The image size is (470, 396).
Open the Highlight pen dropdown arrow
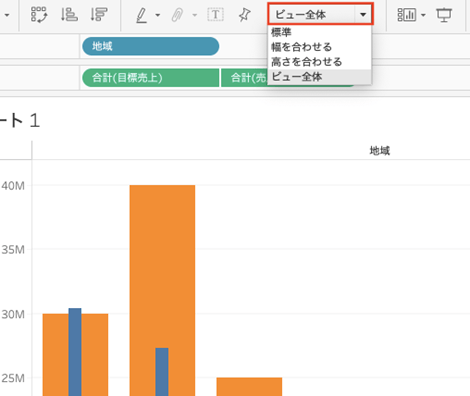point(158,15)
